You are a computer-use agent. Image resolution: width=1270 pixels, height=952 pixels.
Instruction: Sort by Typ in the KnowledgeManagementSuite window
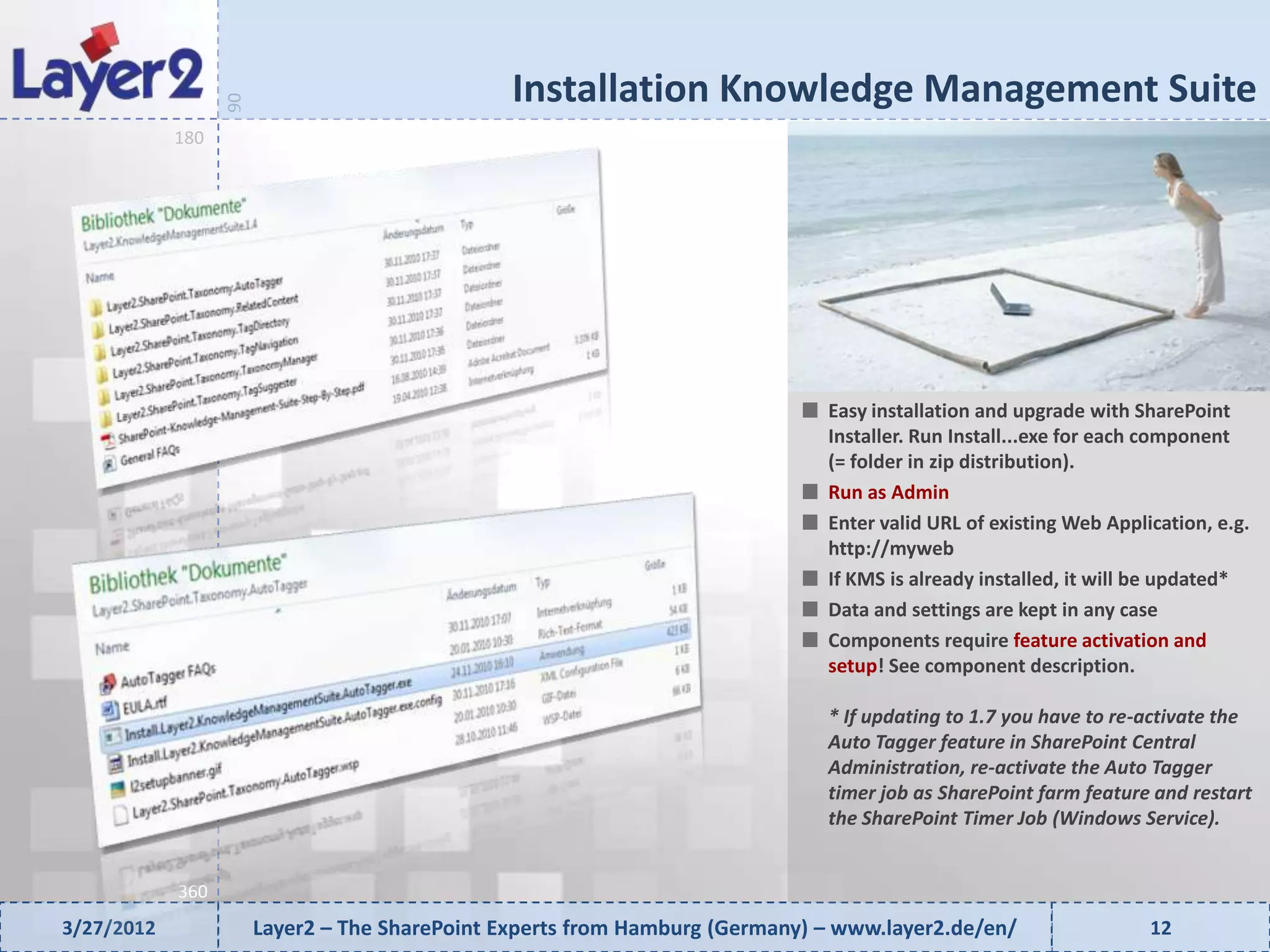pyautogui.click(x=466, y=224)
